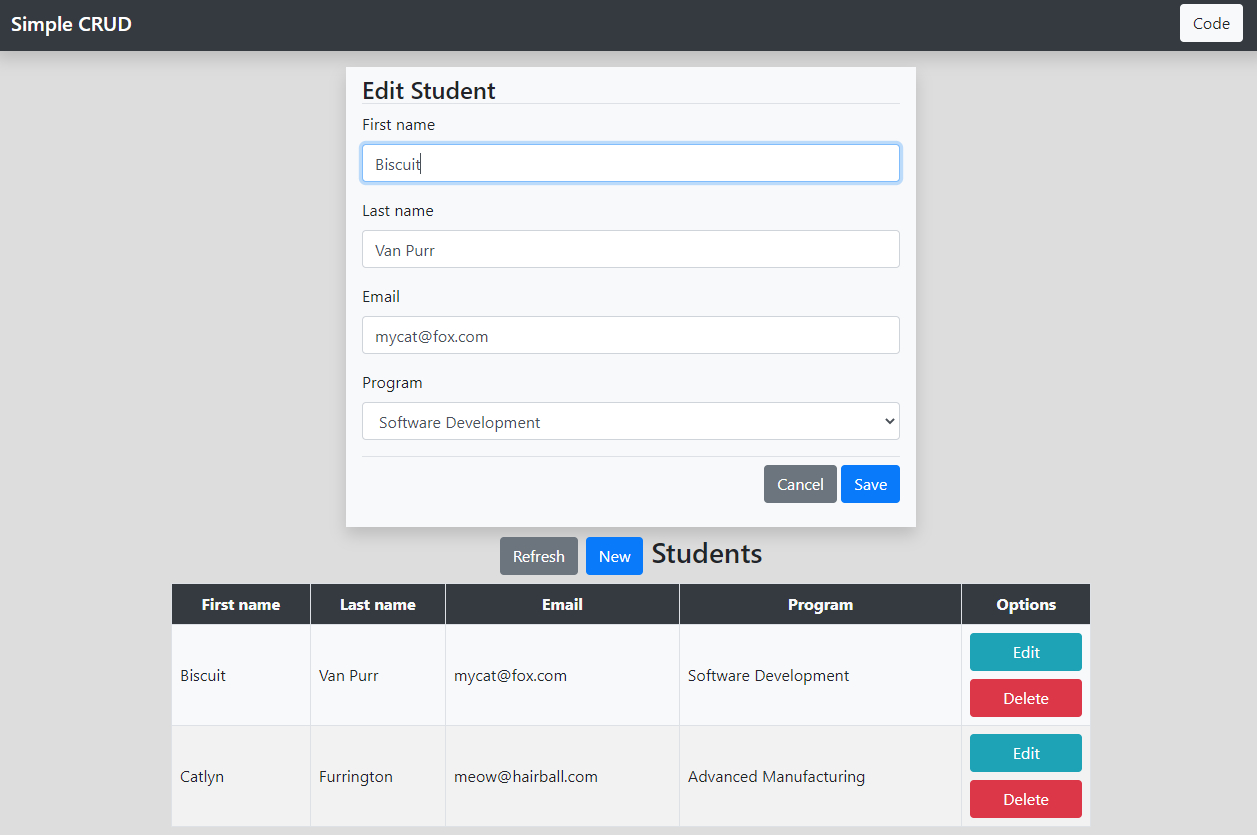Click the Email column header

pos(562,604)
